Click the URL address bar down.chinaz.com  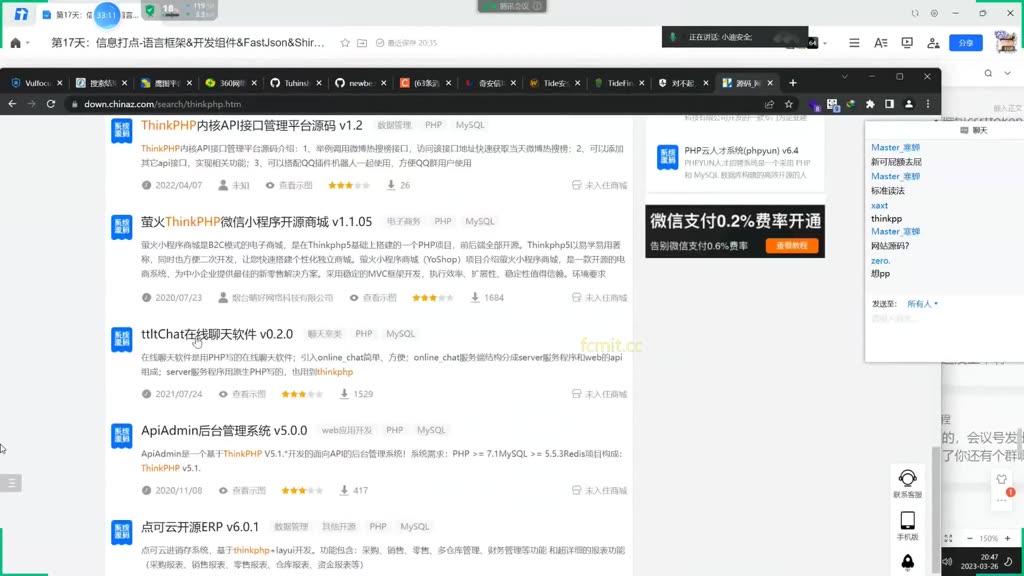418,104
